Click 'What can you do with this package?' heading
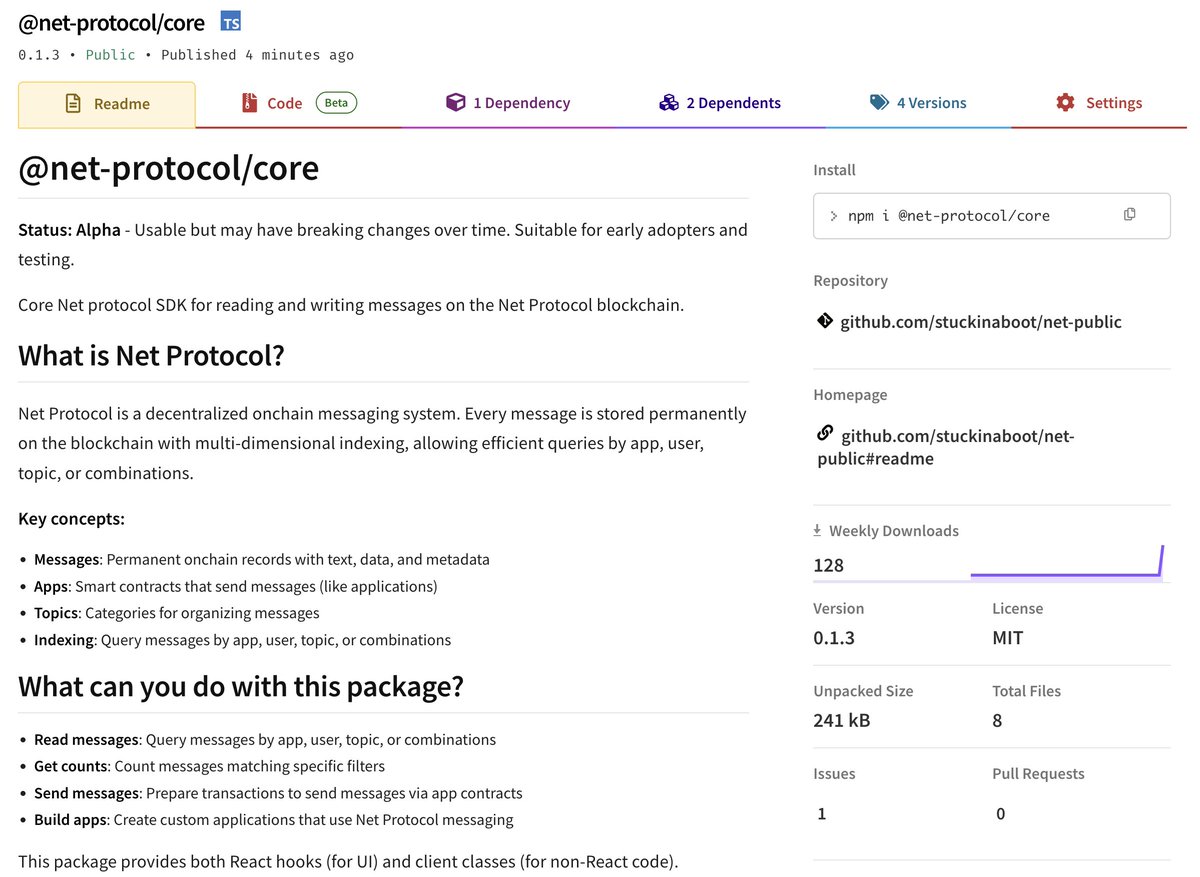This screenshot has height=877, width=1200. coord(241,687)
